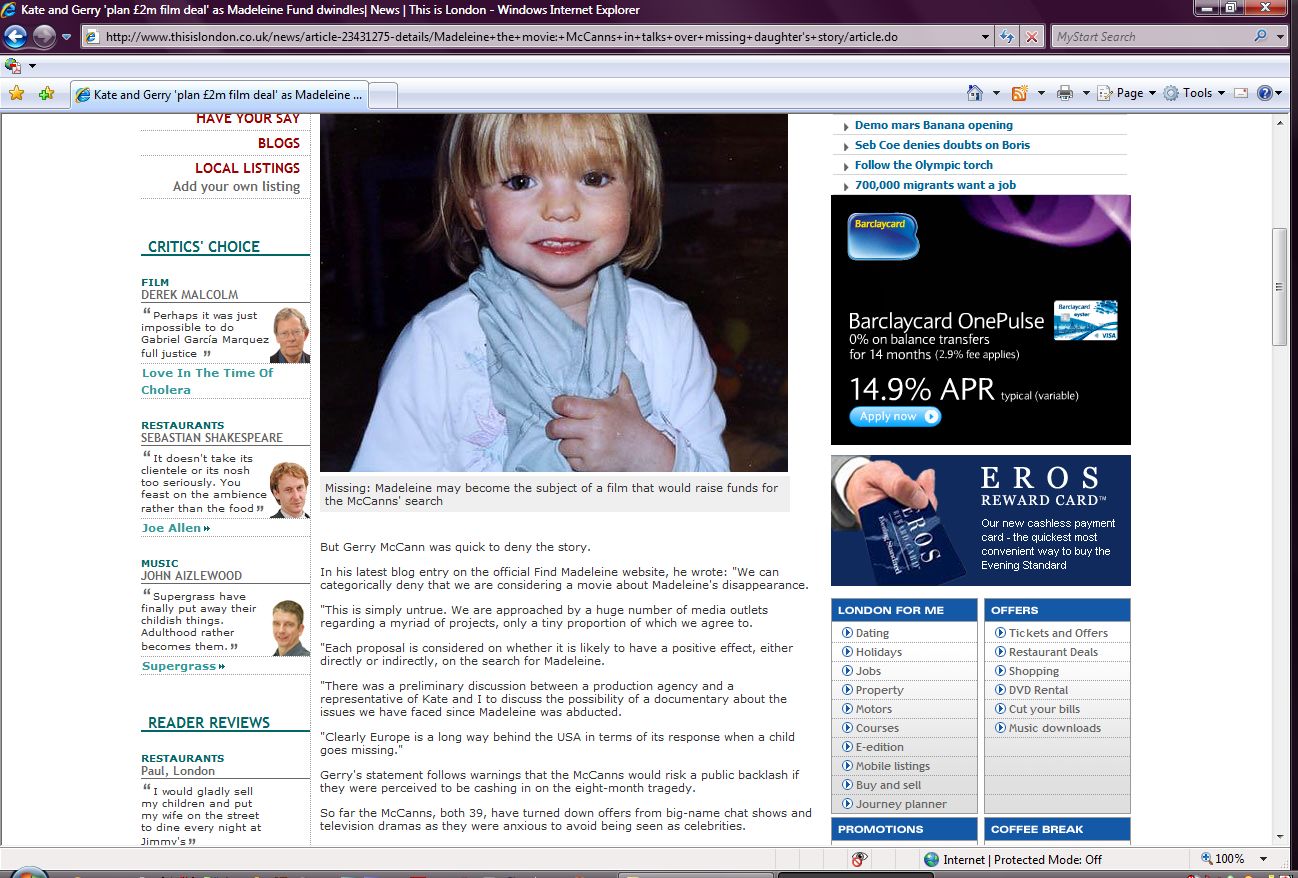
Task: Click the 'Seb Coe denies doubts on Boris' link
Action: [942, 145]
